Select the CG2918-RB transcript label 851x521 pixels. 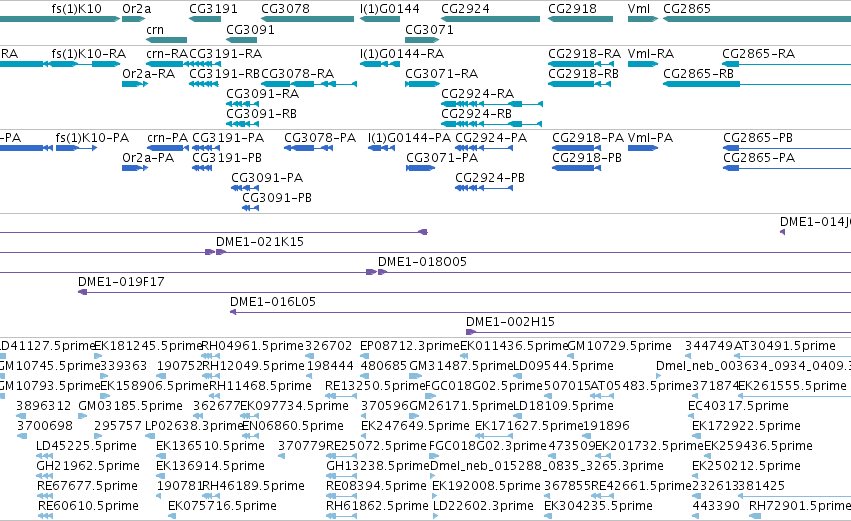[583, 74]
